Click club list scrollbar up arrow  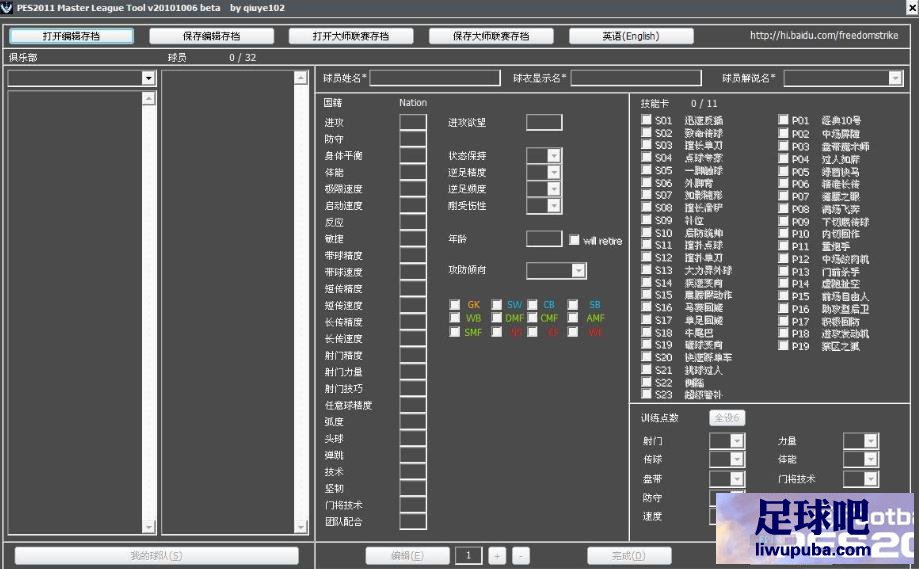click(149, 98)
